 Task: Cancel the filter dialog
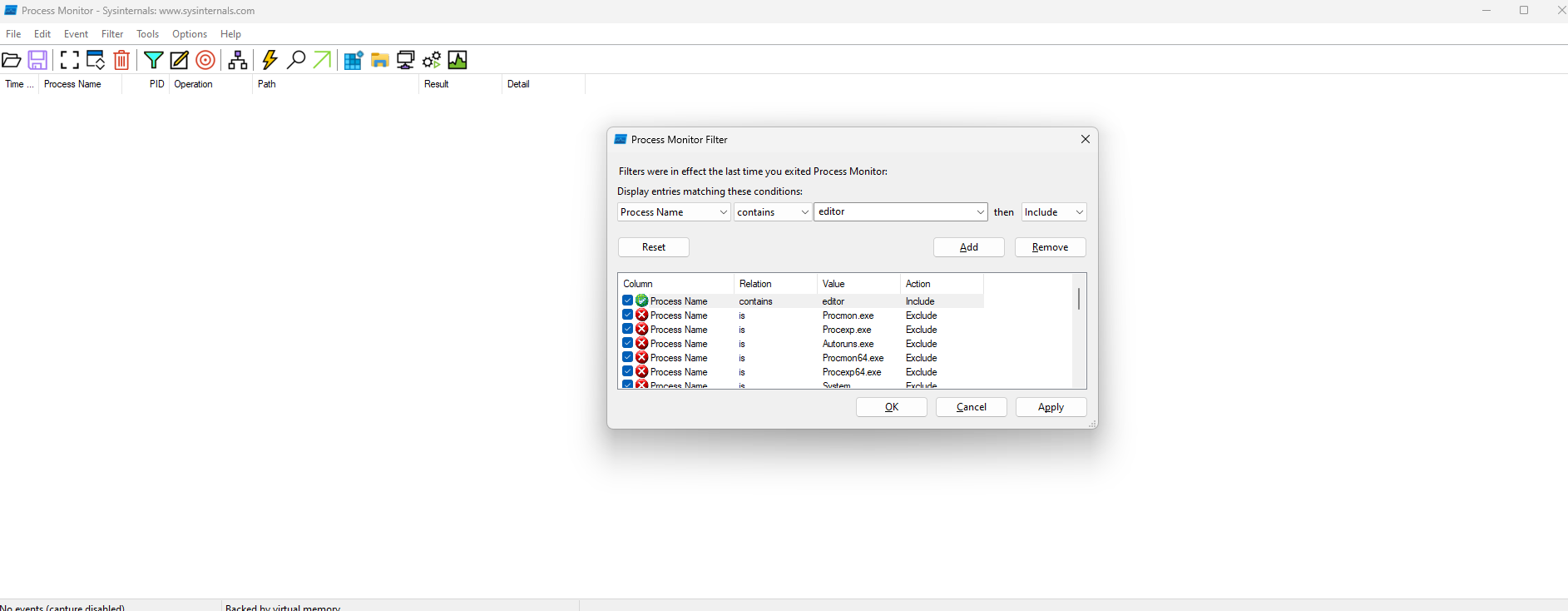pyautogui.click(x=972, y=407)
